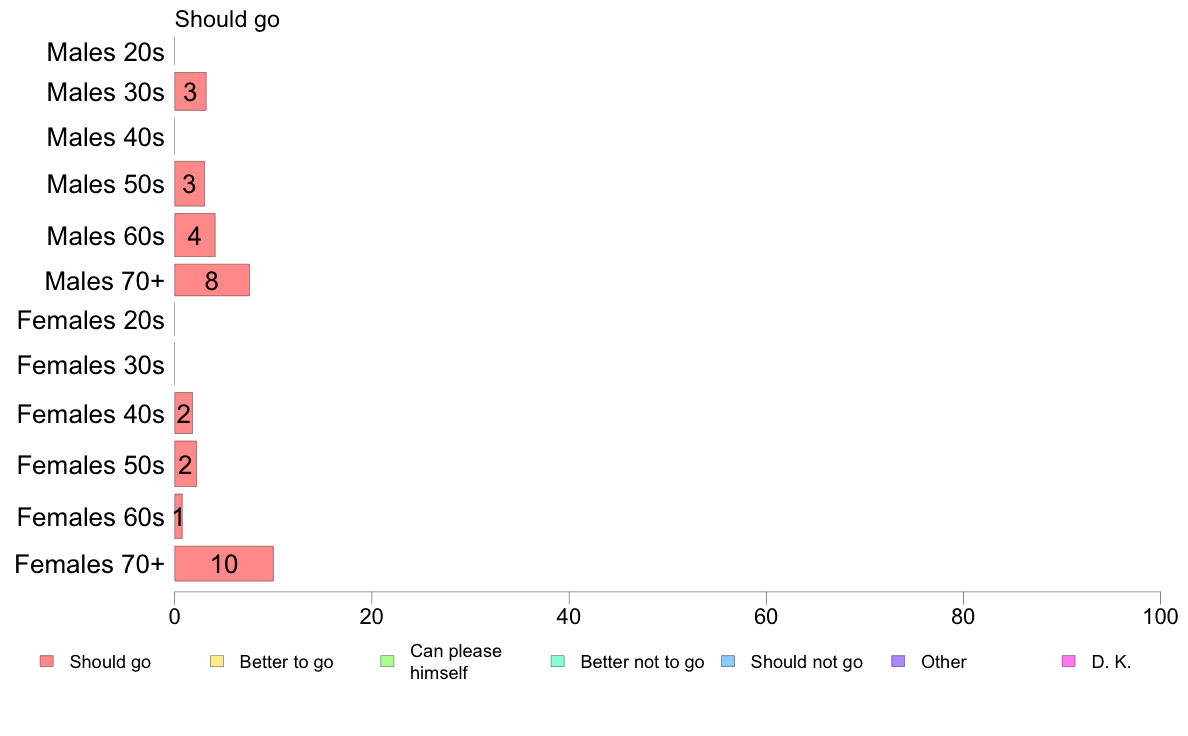Click the purple Other legend swatch
The width and height of the screenshot is (1188, 736).
(898, 661)
